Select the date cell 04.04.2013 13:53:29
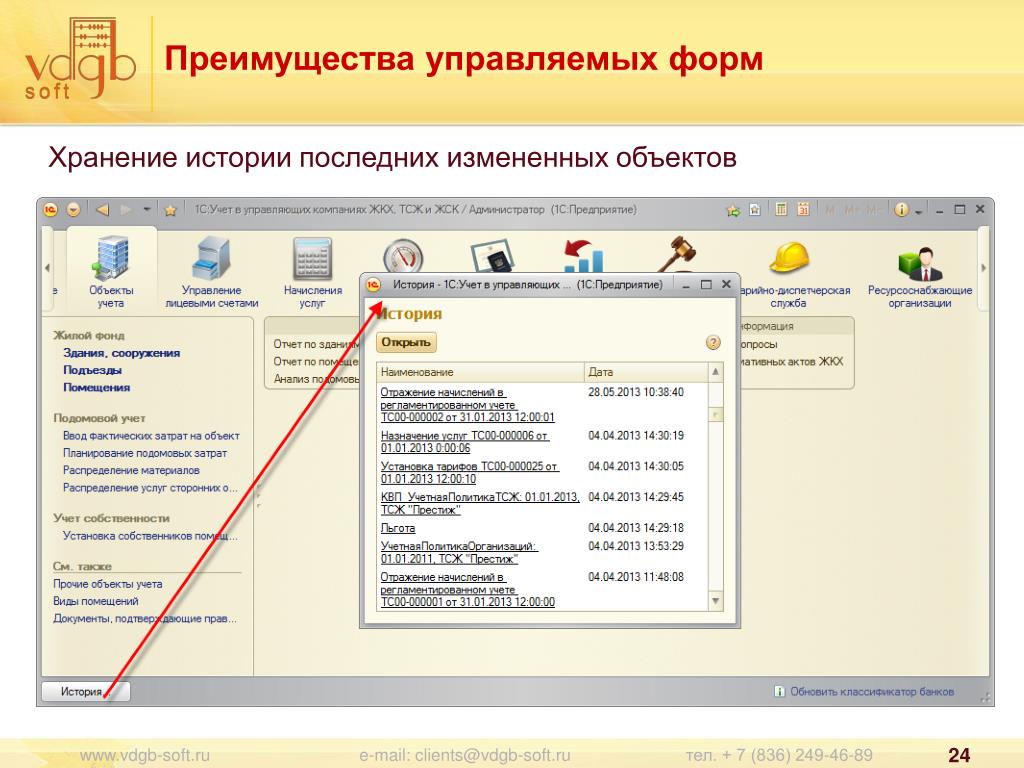 [x=635, y=546]
